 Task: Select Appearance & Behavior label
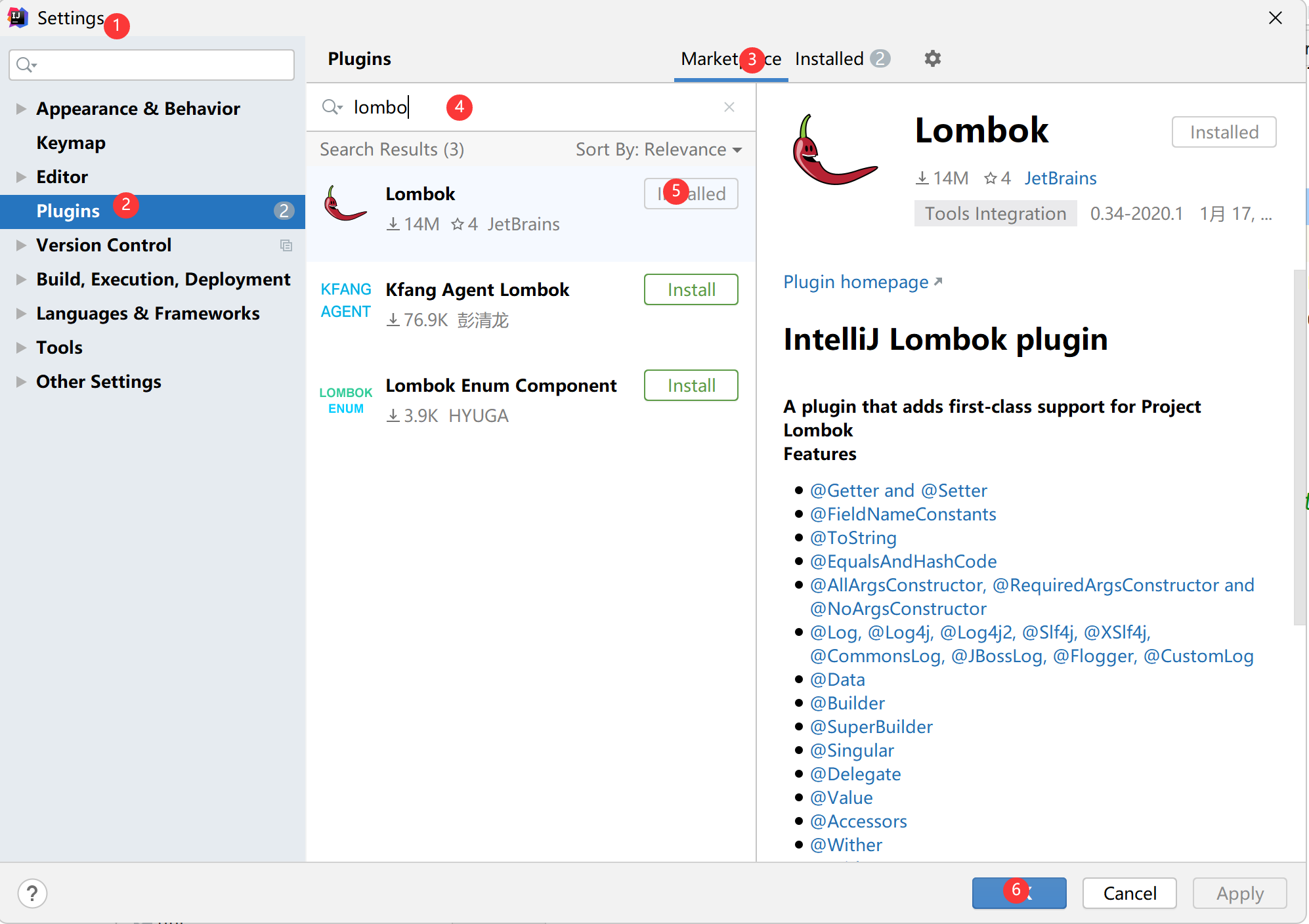pyautogui.click(x=138, y=109)
